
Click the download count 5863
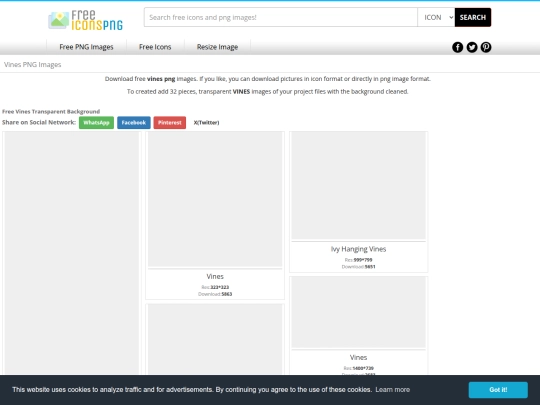click(x=227, y=294)
